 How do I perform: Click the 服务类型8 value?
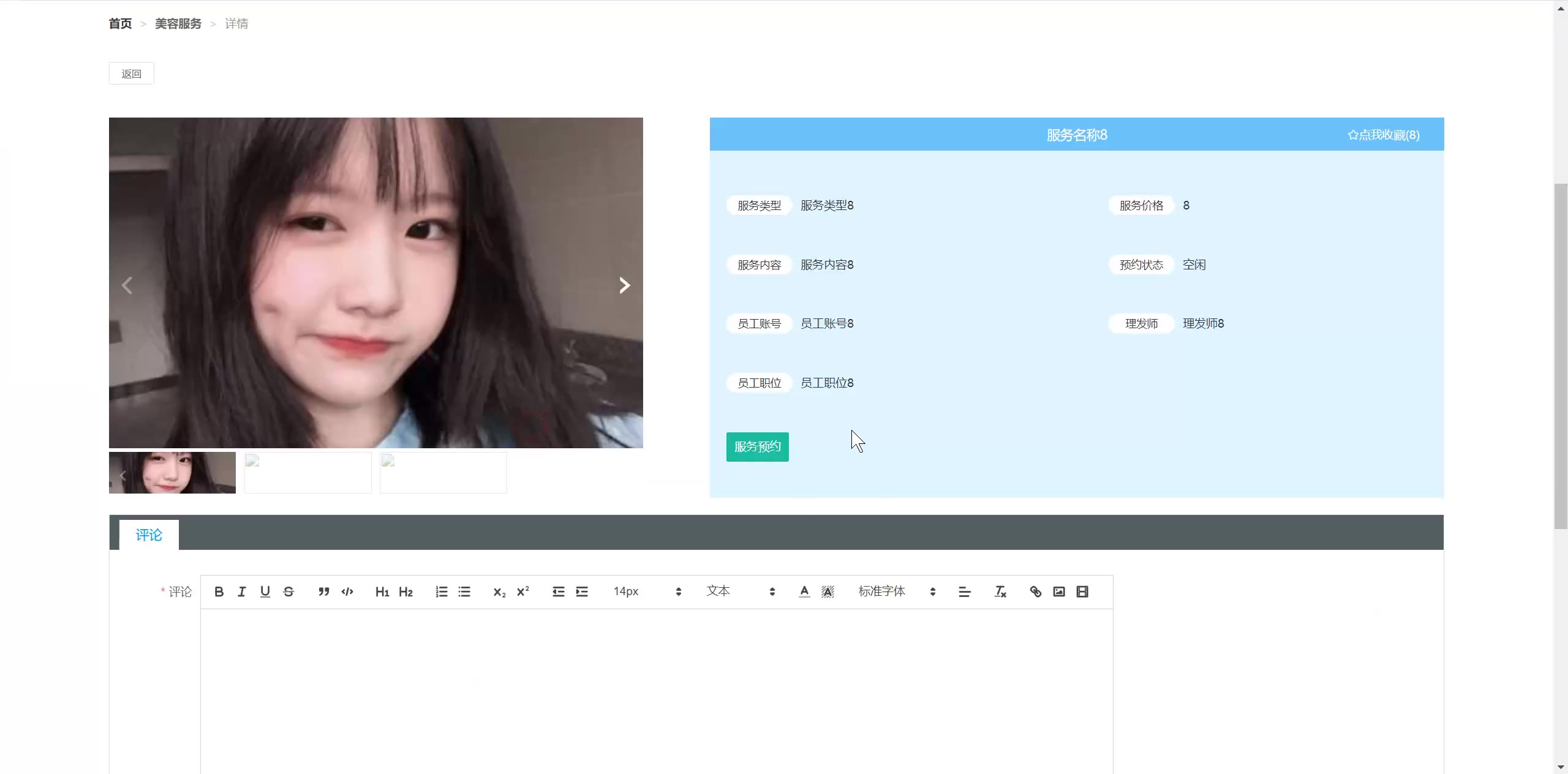tap(827, 206)
